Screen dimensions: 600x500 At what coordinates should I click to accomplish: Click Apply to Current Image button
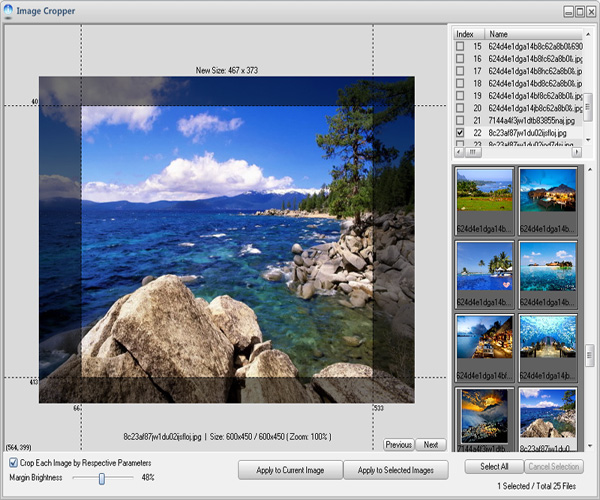click(290, 470)
